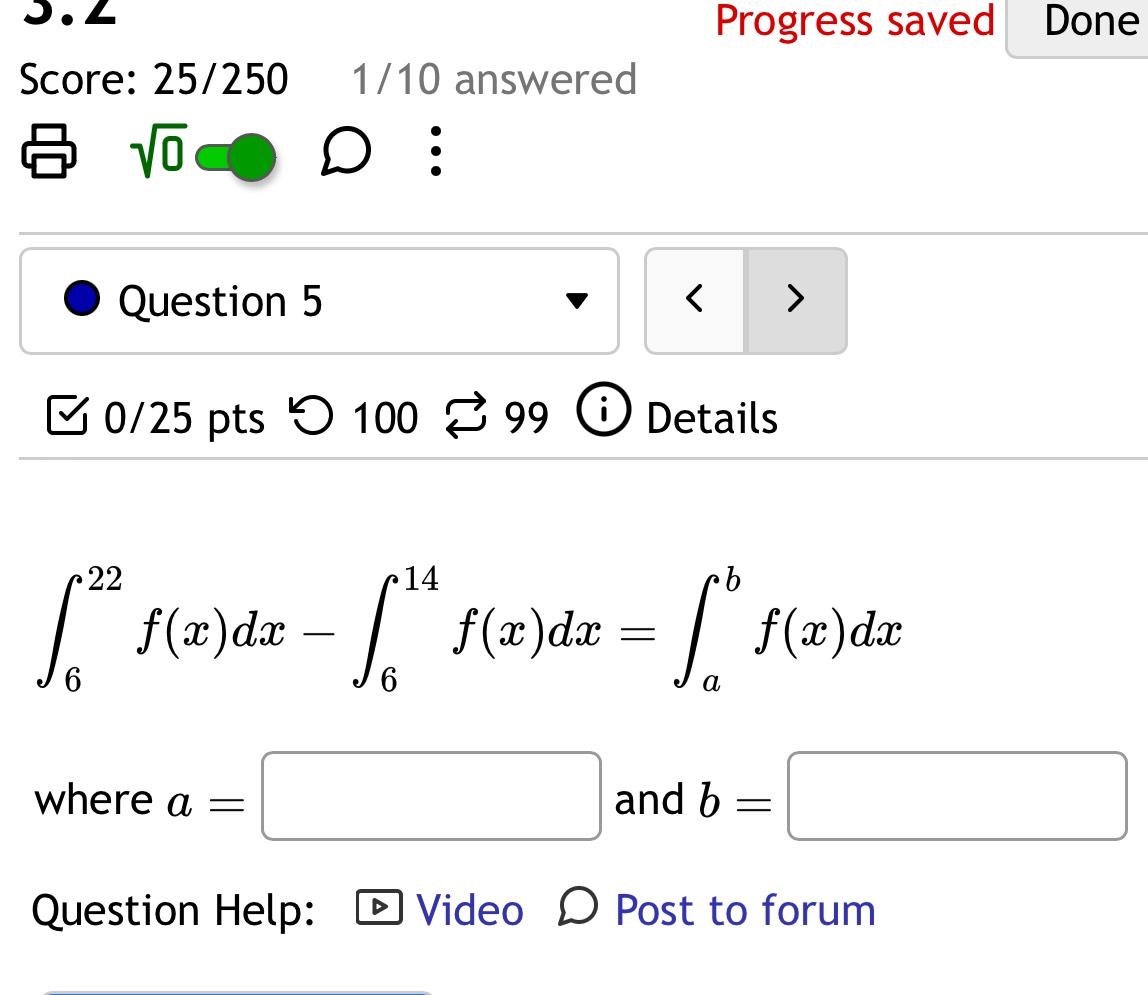Click the right chevron for next question
Screen dimensions: 1148x995
point(795,299)
